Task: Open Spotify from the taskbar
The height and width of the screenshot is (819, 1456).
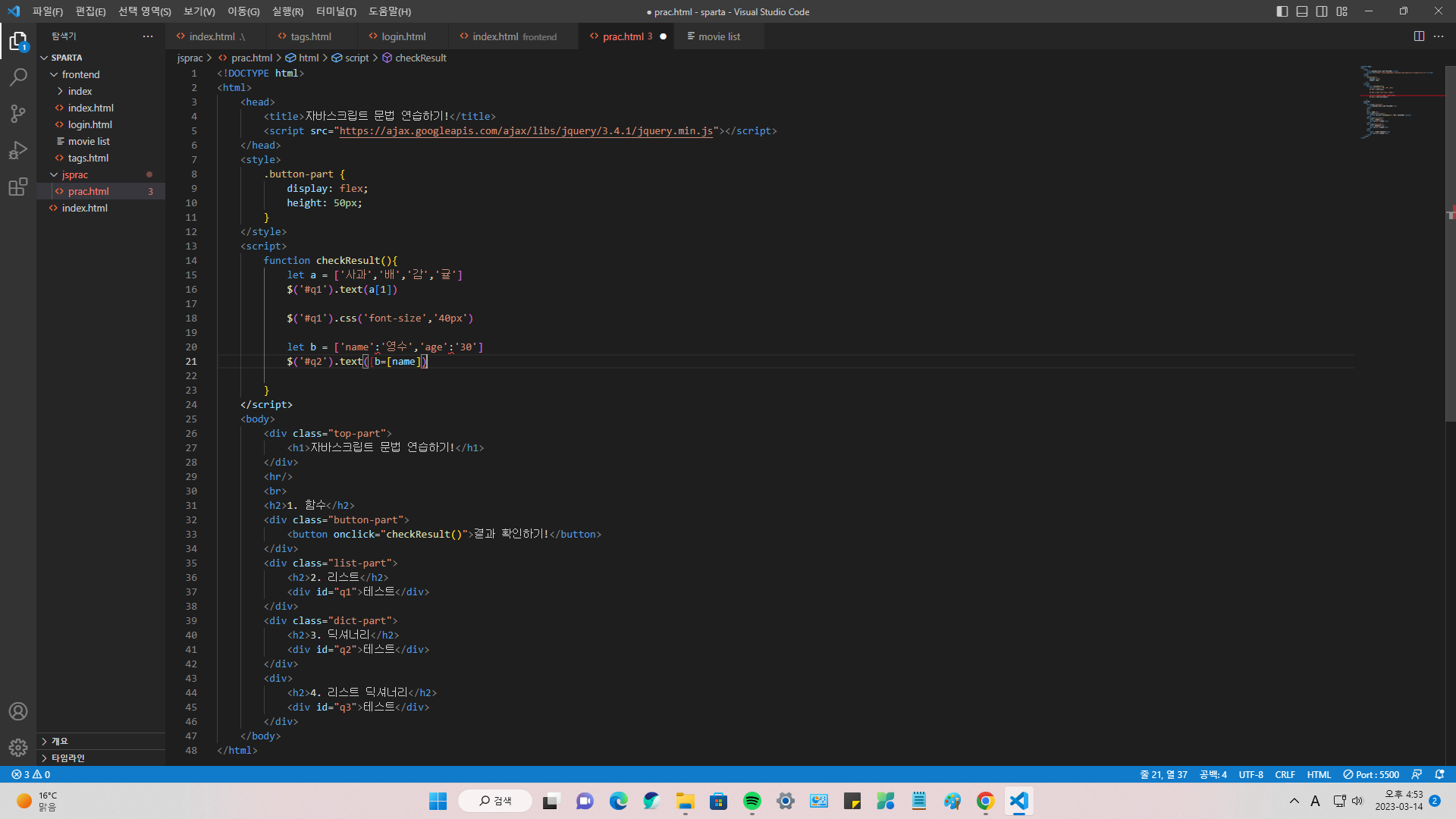Action: (x=752, y=801)
